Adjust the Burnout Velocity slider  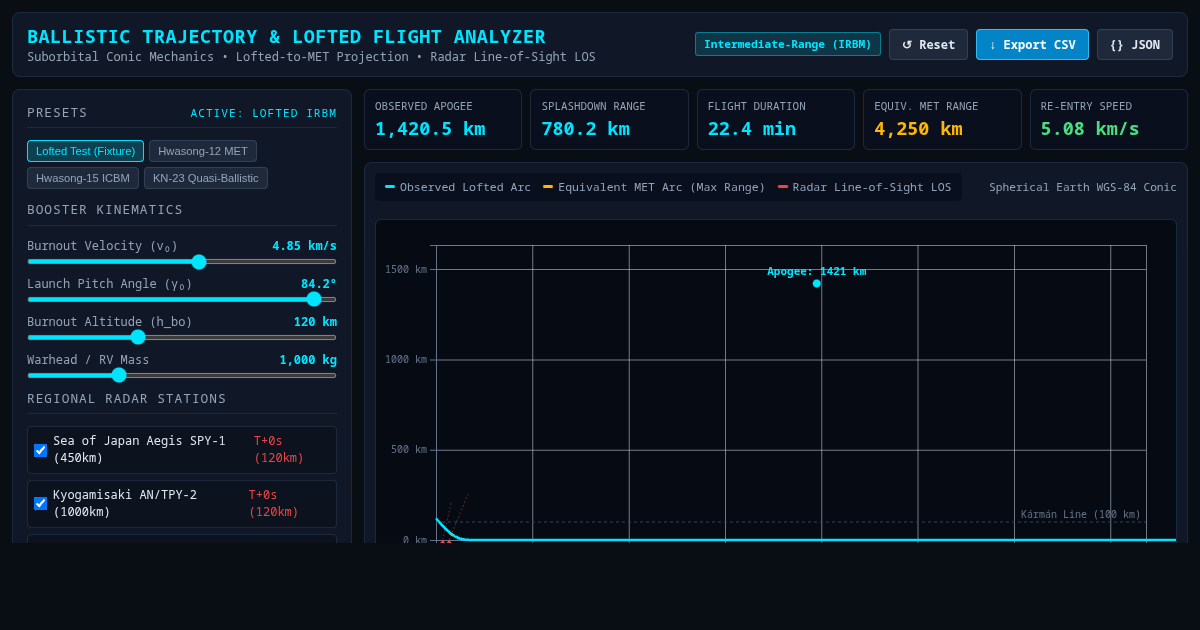[182, 262]
